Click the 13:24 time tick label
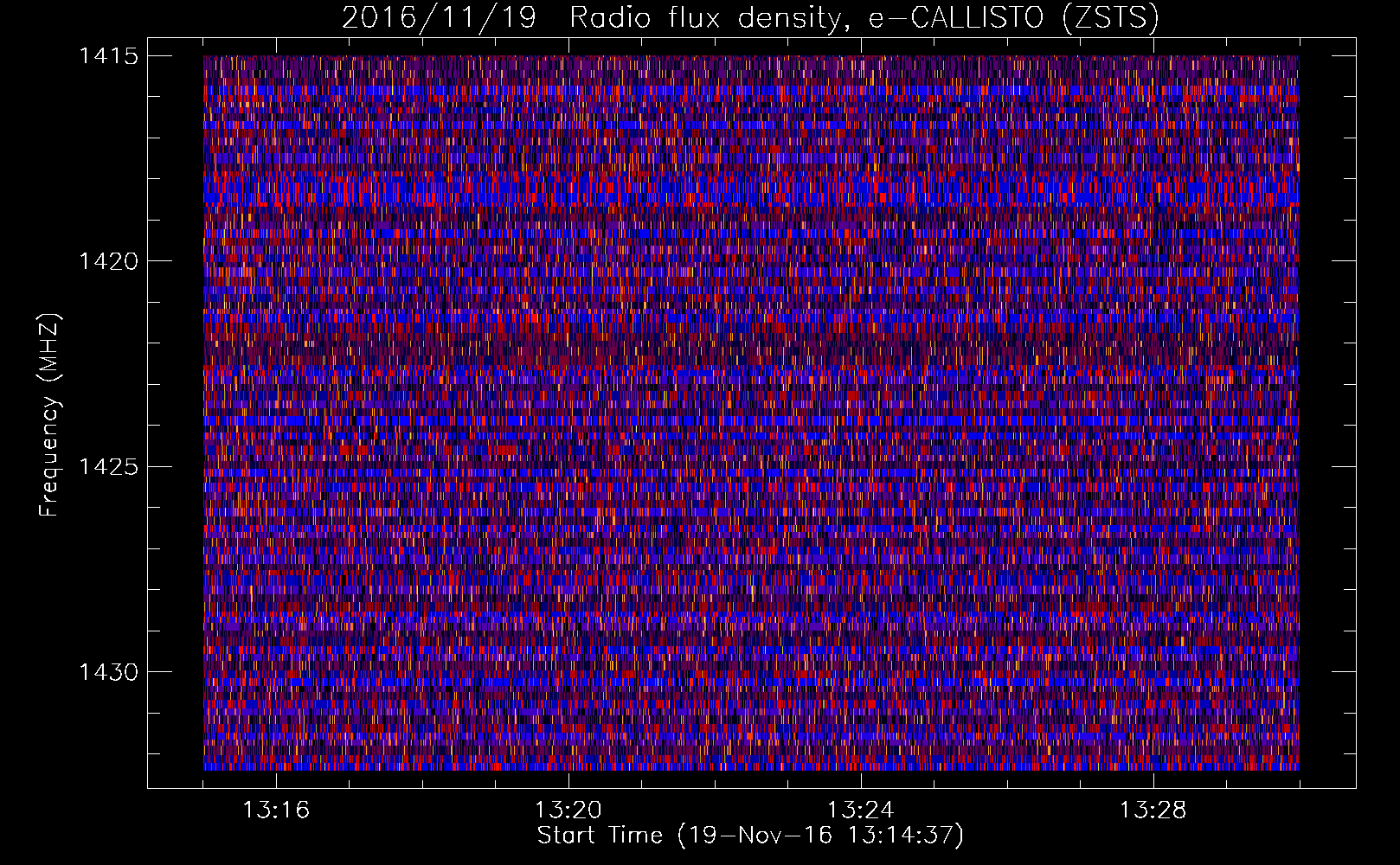Viewport: 1400px width, 865px height. (861, 811)
